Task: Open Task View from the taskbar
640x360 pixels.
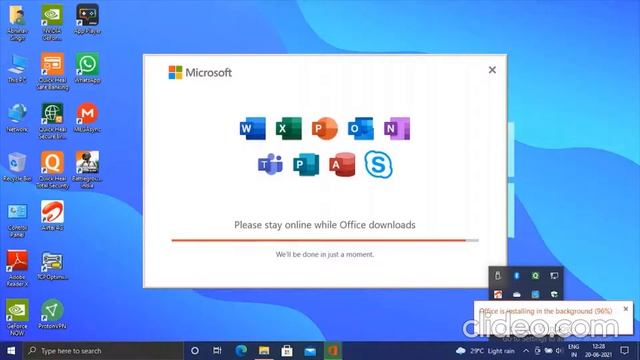Action: 217,351
